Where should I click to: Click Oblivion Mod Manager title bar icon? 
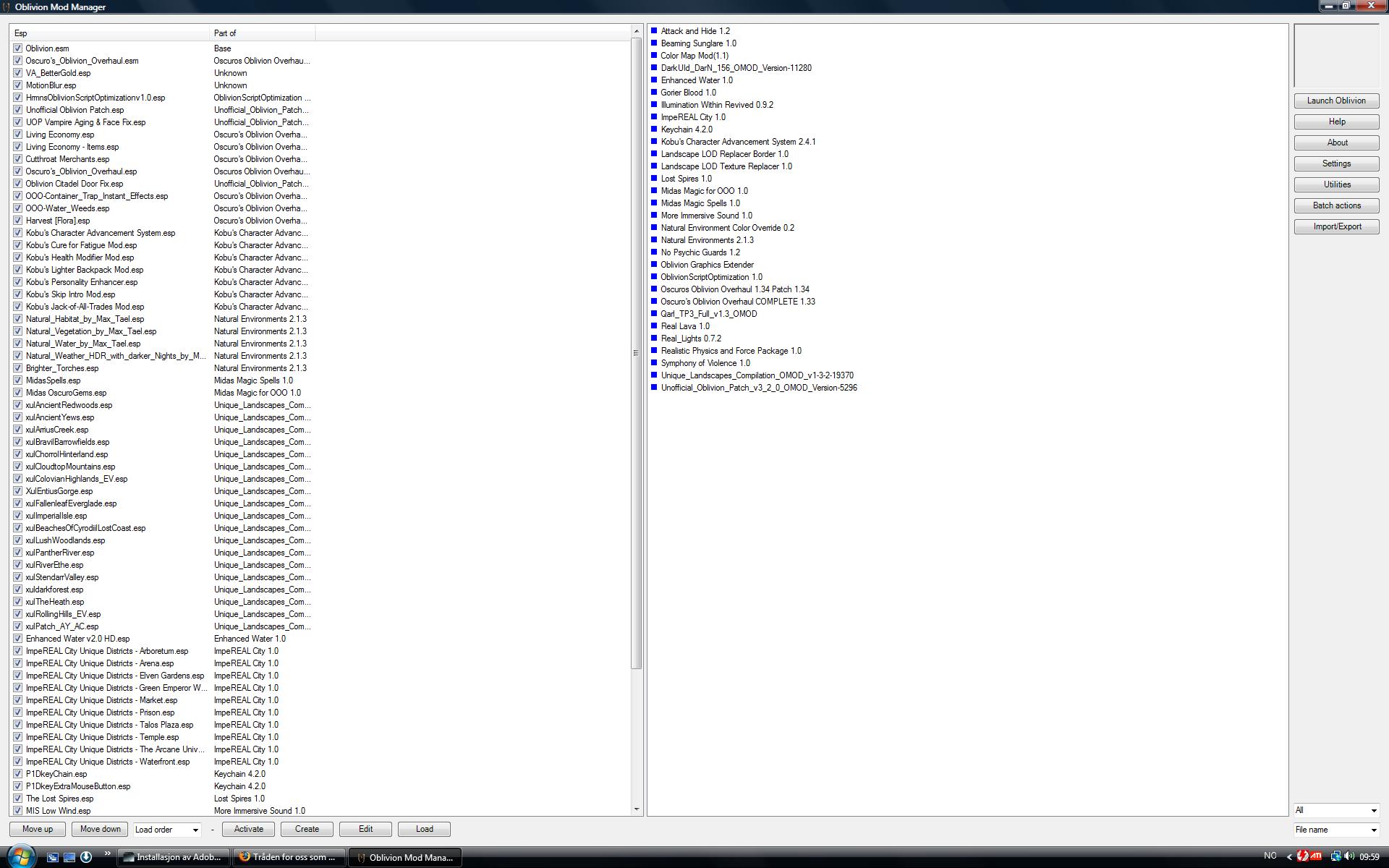(7, 7)
